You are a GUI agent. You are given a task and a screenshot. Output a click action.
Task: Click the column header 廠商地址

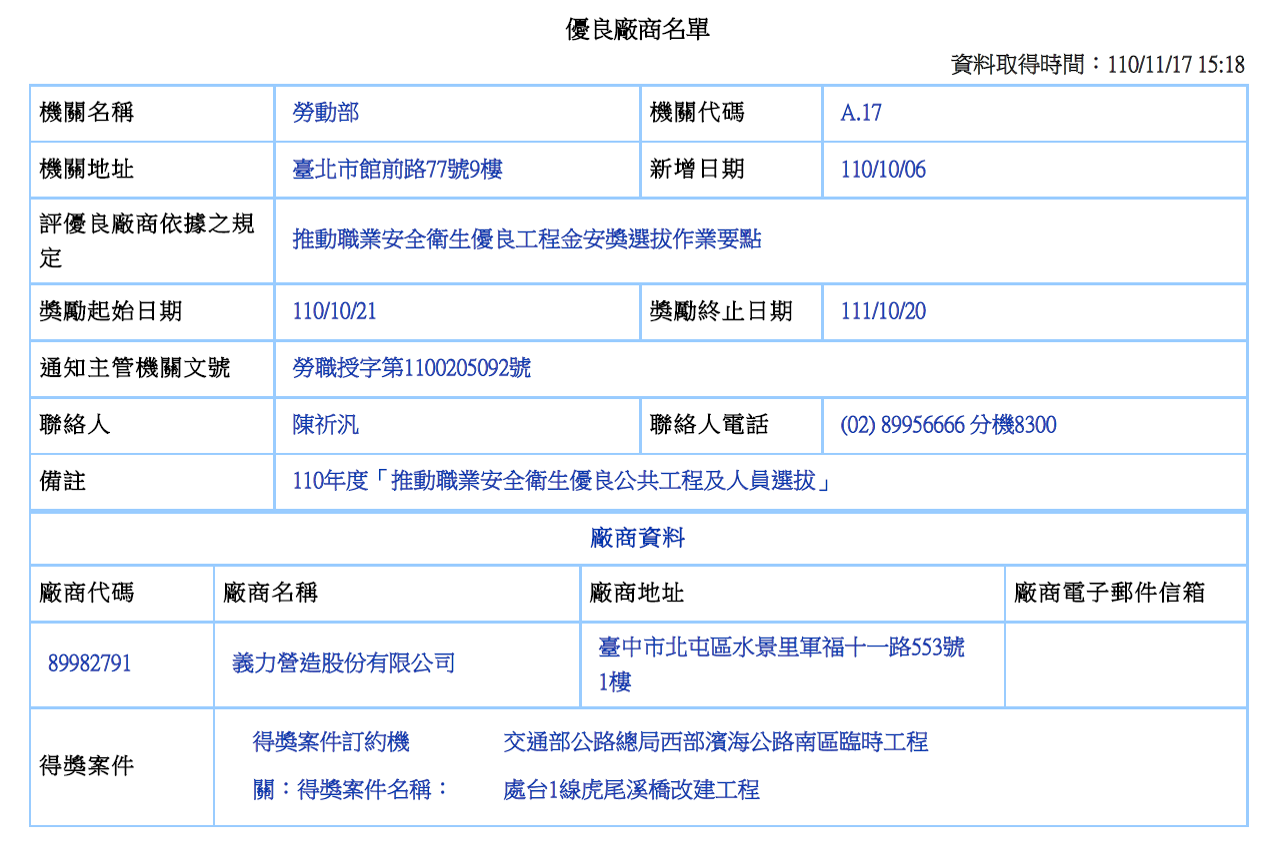tap(637, 594)
